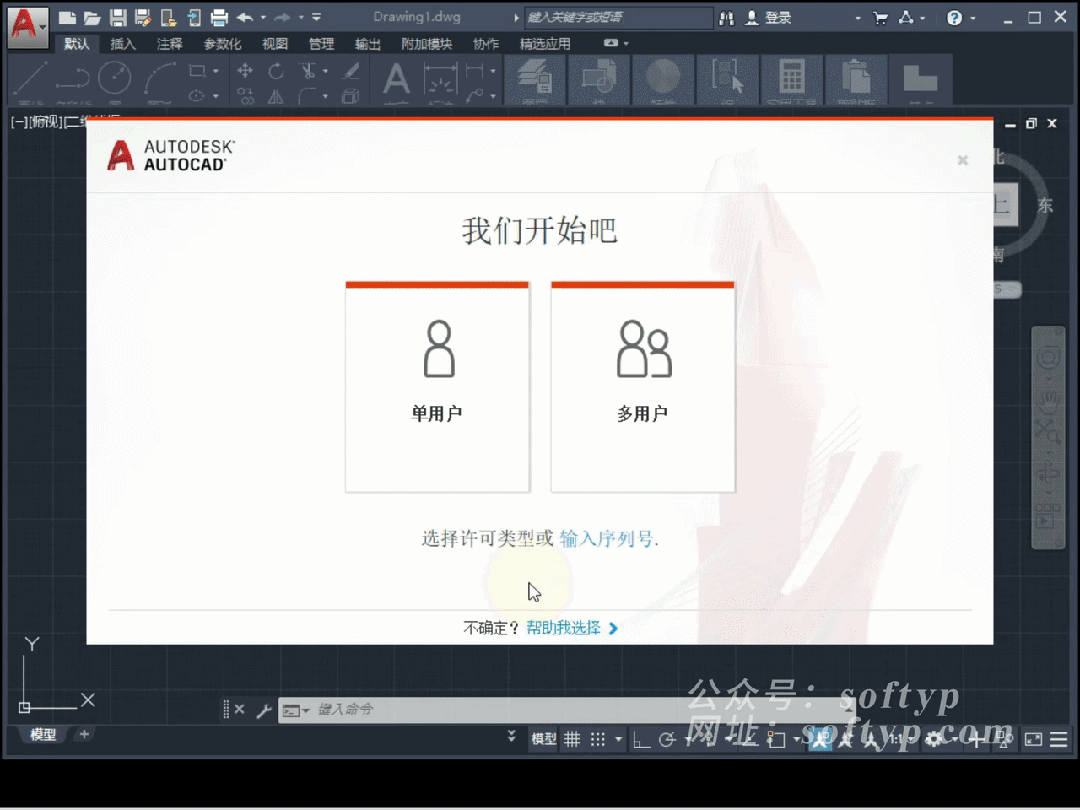Select the Rotate tool in ribbon
This screenshot has width=1080, height=810.
[x=276, y=70]
